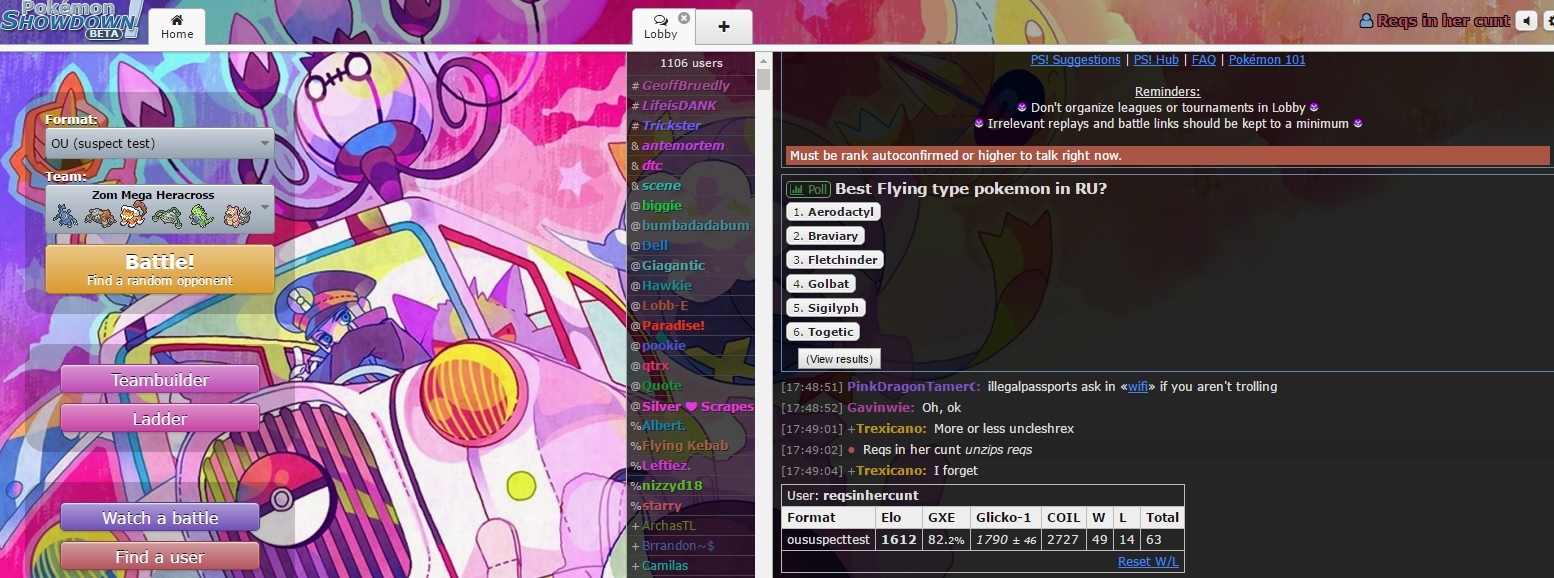Screen dimensions: 1554x578
Task: Vote for 4. Golbat in poll
Action: (820, 284)
